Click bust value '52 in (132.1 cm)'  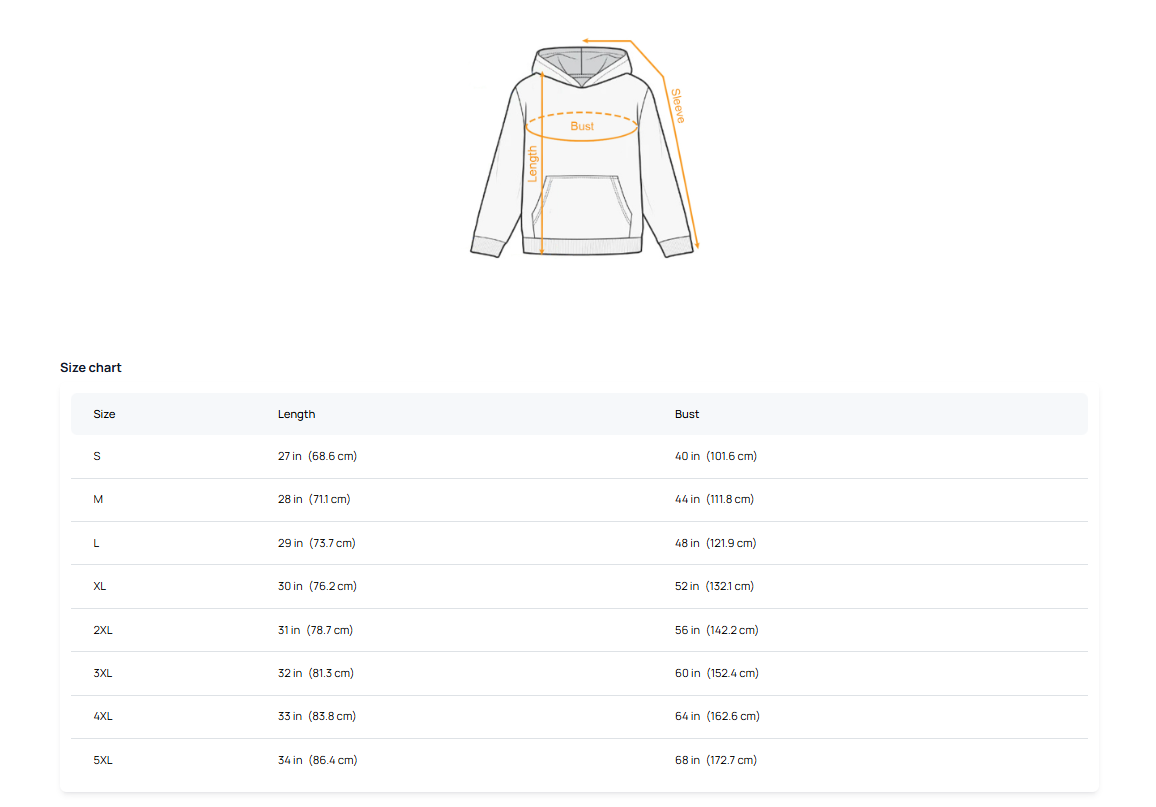coord(714,587)
